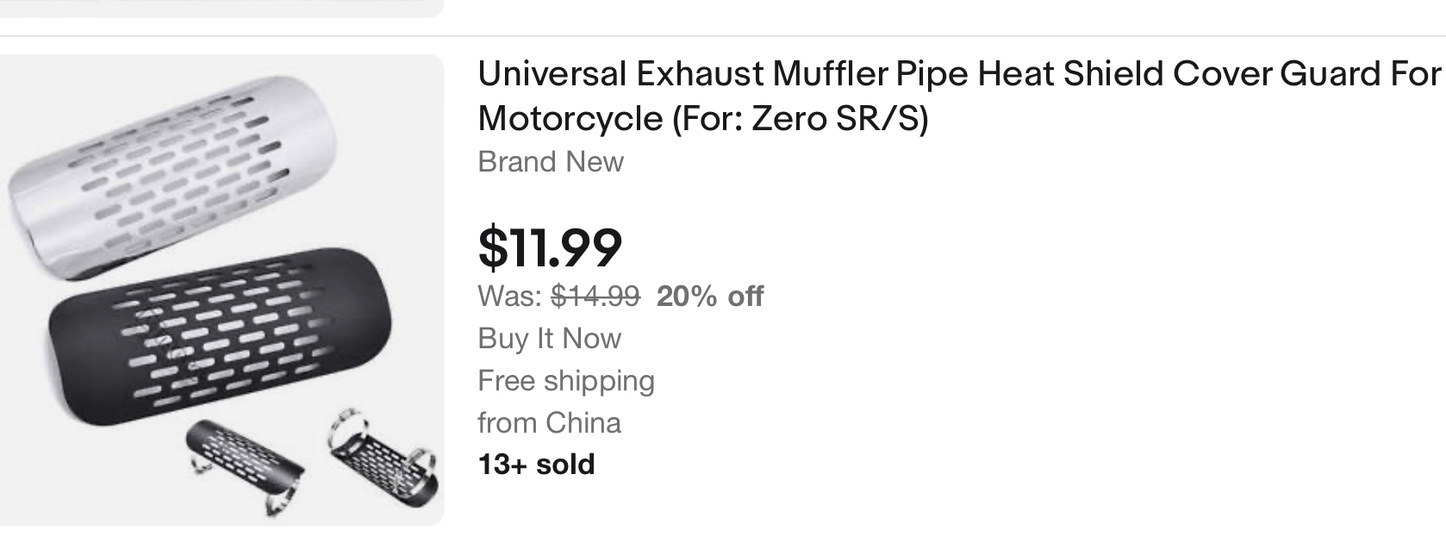1446x543 pixels.
Task: Click the (For: Zero SR/S) compatibility text
Action: tap(799, 119)
